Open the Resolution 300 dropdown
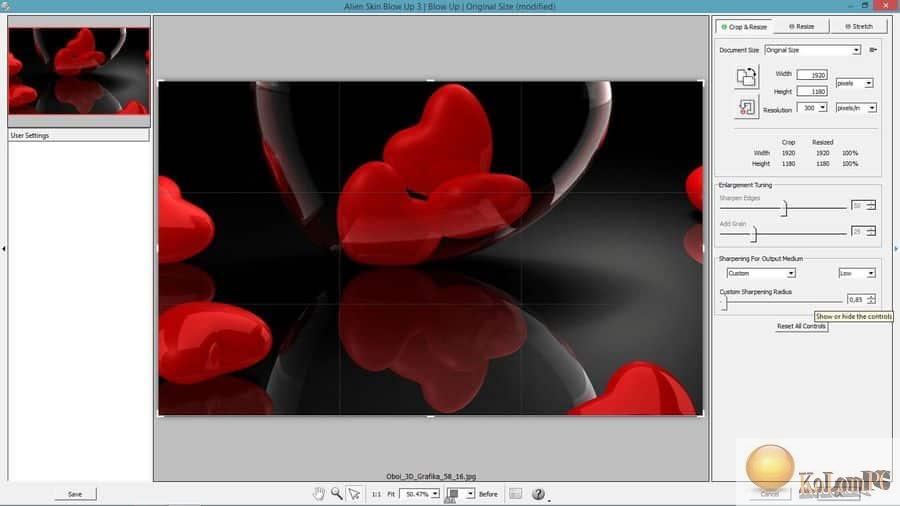The image size is (900, 506). (x=812, y=108)
